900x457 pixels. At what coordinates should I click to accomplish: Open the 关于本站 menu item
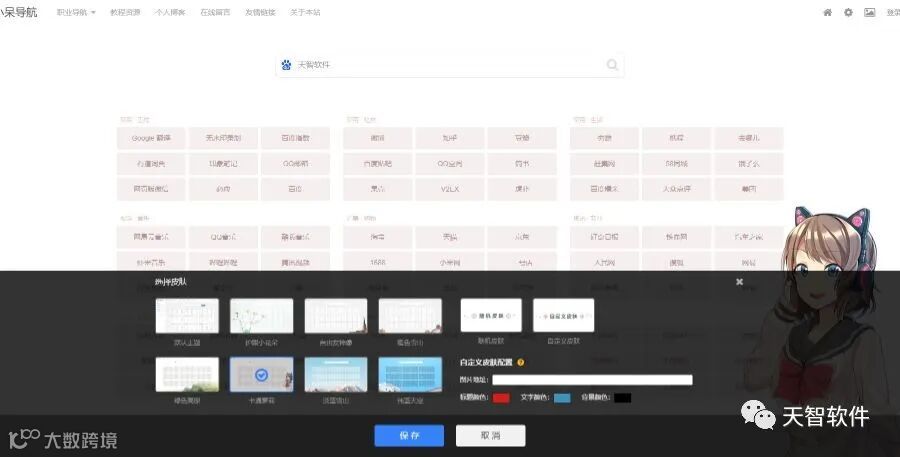click(305, 12)
